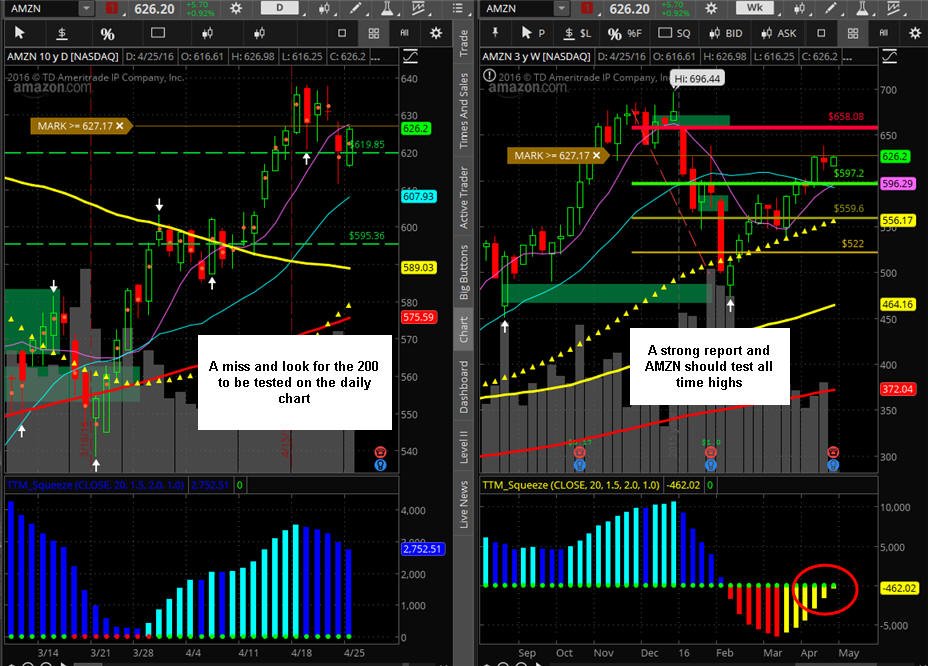
Task: Select the BID candle tool on right chart
Action: point(726,33)
